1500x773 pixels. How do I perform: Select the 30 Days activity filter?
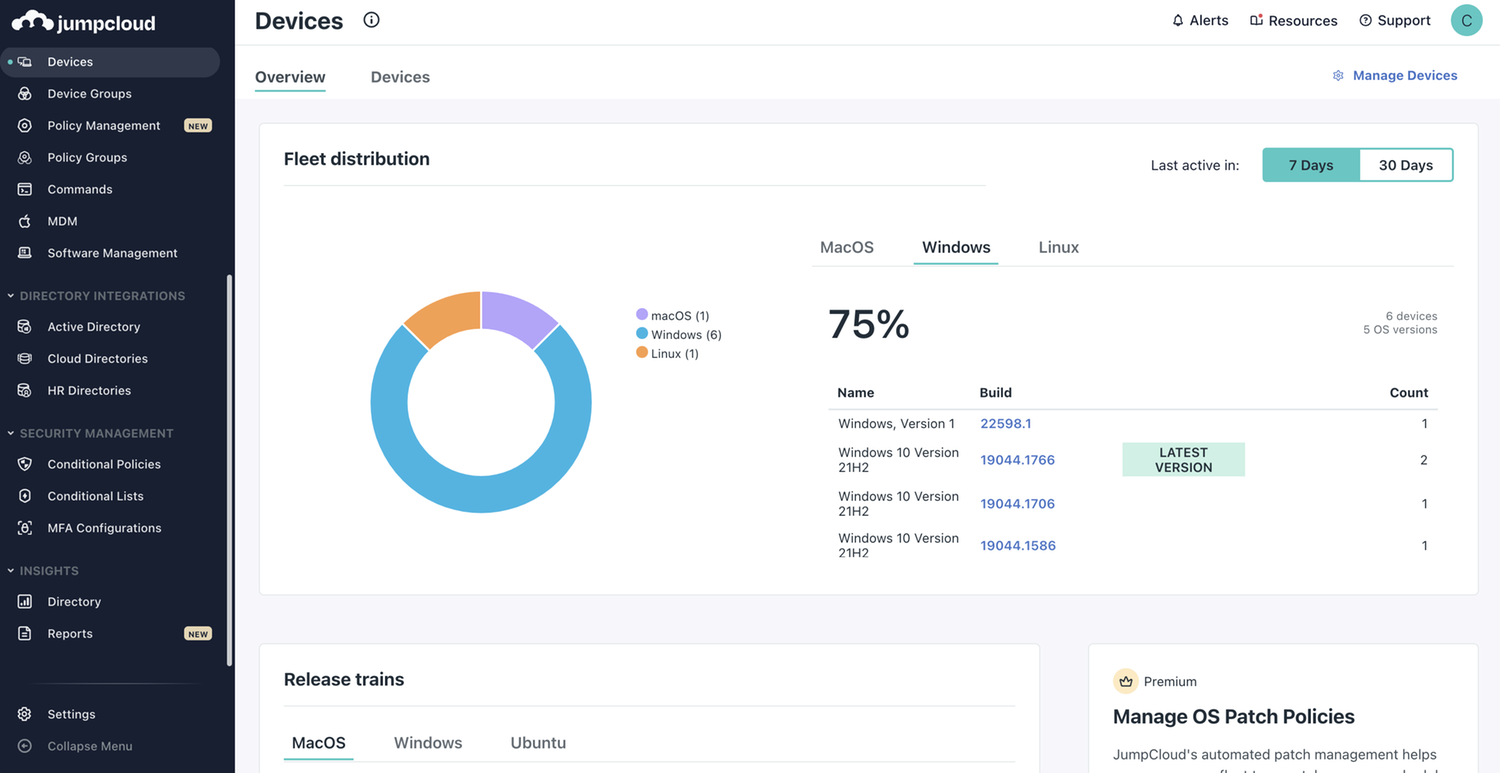tap(1406, 165)
